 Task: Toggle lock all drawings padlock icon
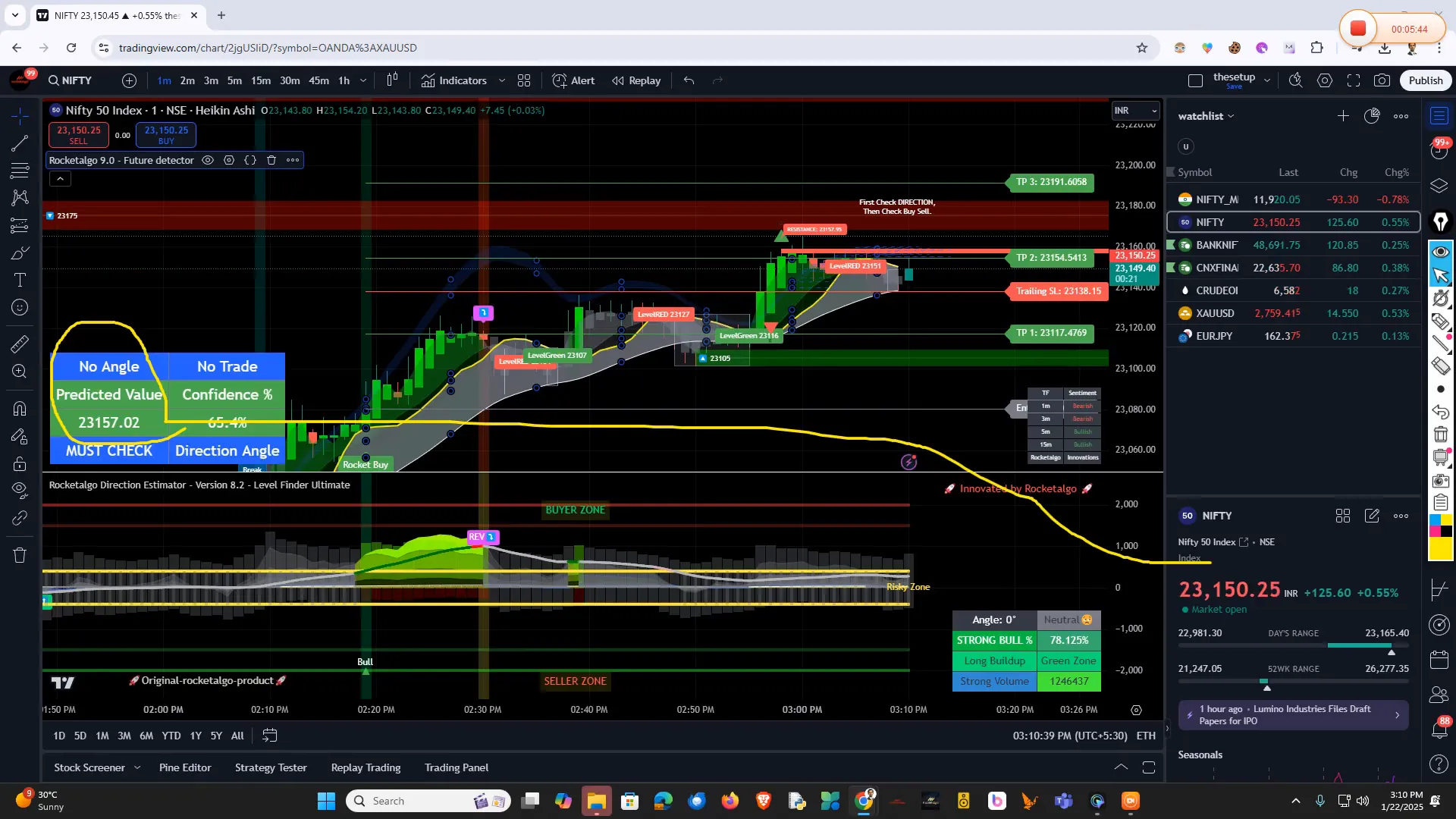pos(20,463)
